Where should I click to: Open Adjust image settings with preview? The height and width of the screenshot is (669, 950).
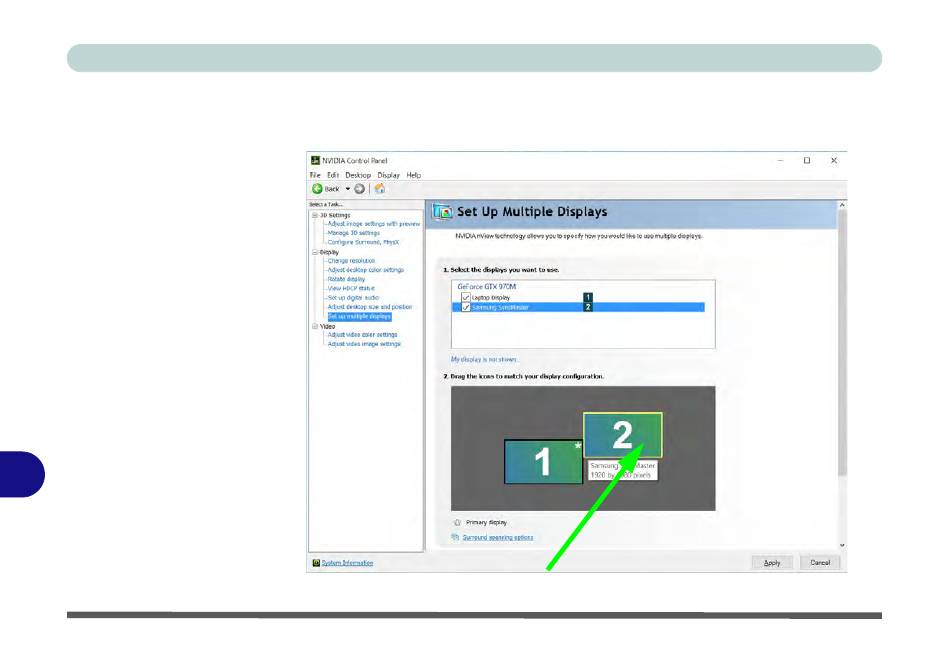(374, 224)
